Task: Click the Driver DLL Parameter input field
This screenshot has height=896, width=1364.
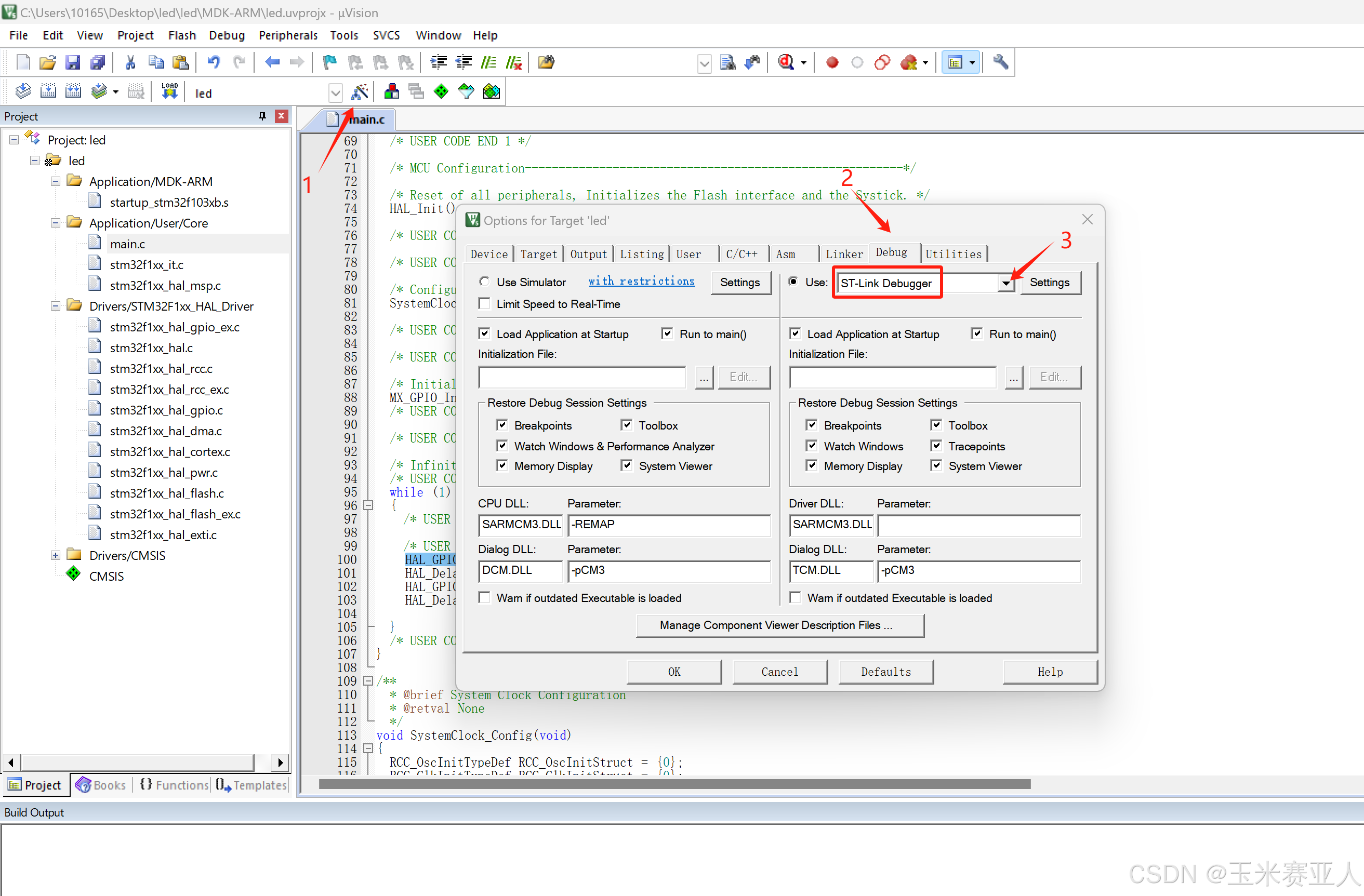Action: (x=978, y=525)
